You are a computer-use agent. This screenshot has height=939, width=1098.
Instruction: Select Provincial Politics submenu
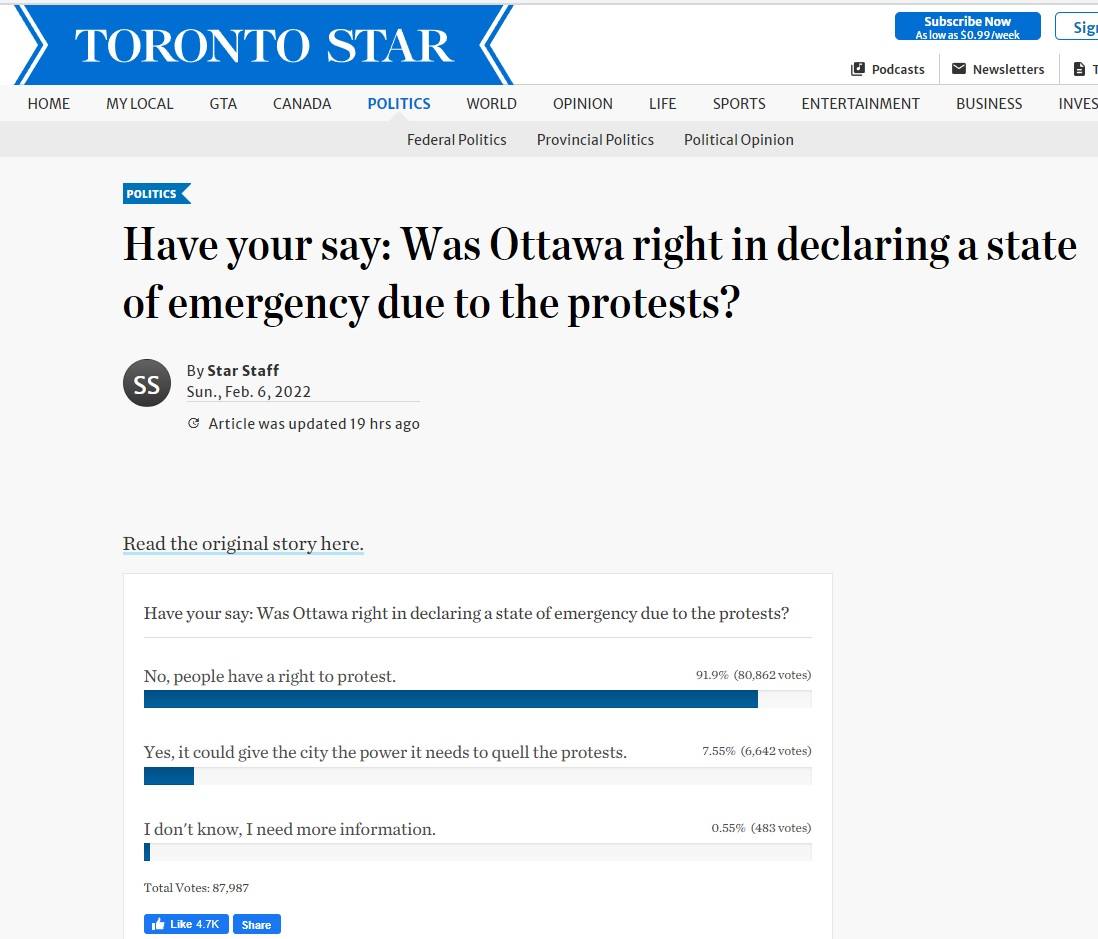[x=595, y=140]
